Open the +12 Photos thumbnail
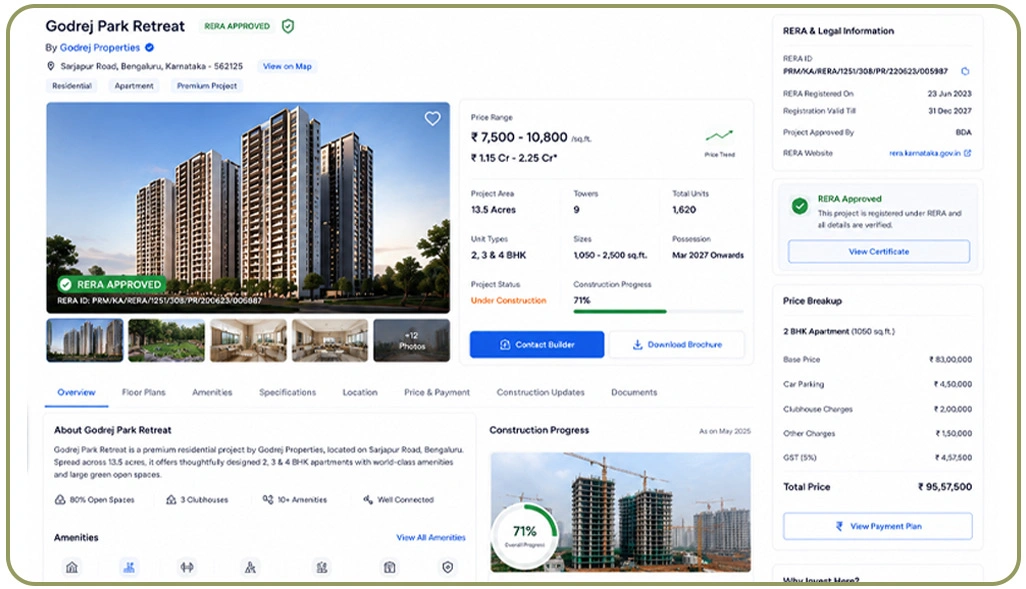1026x589 pixels. [412, 340]
